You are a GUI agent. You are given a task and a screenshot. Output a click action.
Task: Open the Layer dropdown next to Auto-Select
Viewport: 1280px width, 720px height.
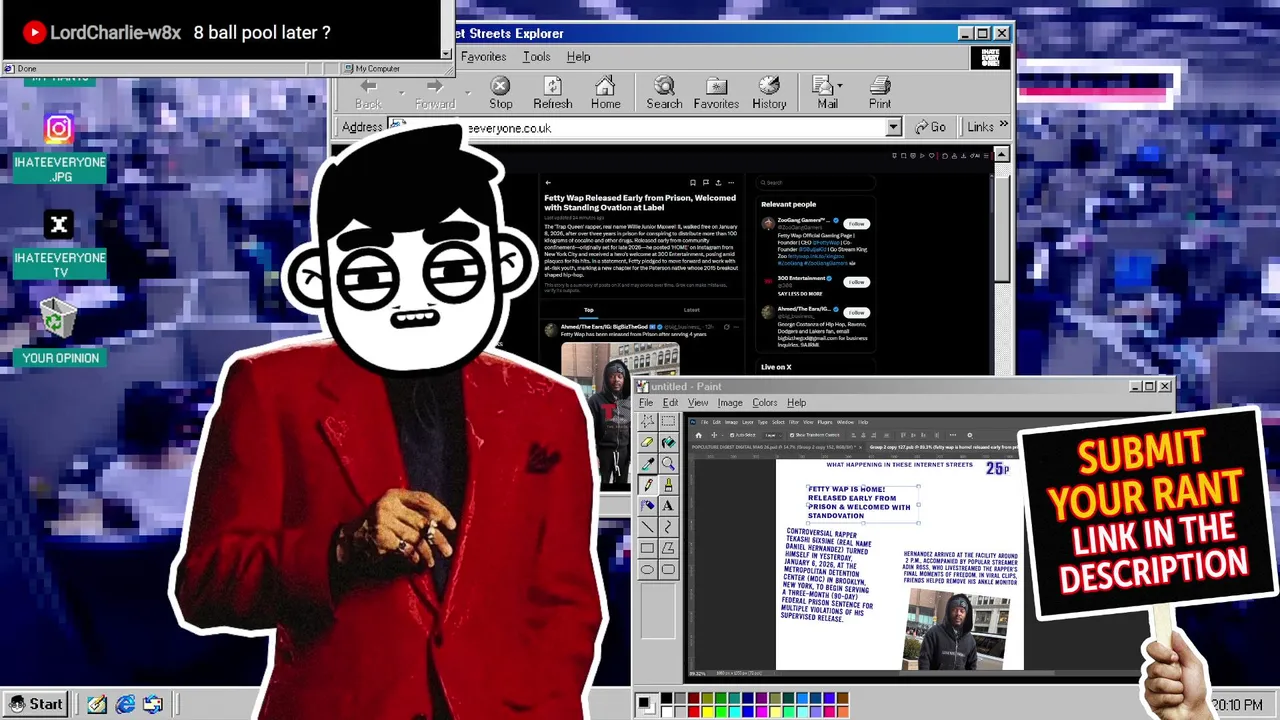772,435
